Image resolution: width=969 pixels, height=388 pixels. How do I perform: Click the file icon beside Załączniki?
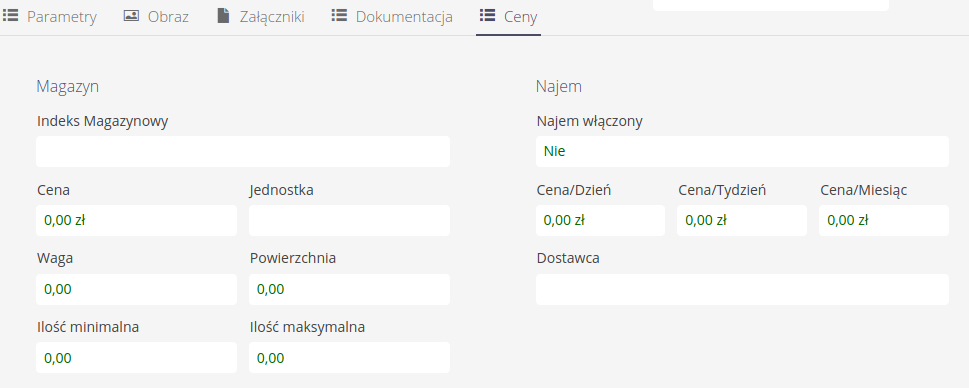pos(223,15)
